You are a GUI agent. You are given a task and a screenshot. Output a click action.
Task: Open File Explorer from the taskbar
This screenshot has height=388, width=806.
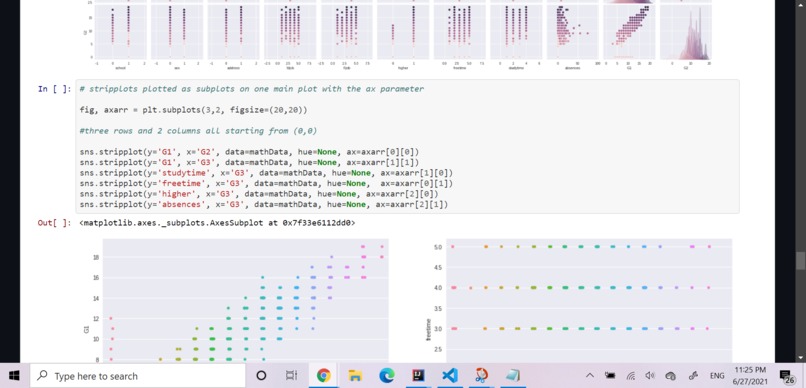355,376
